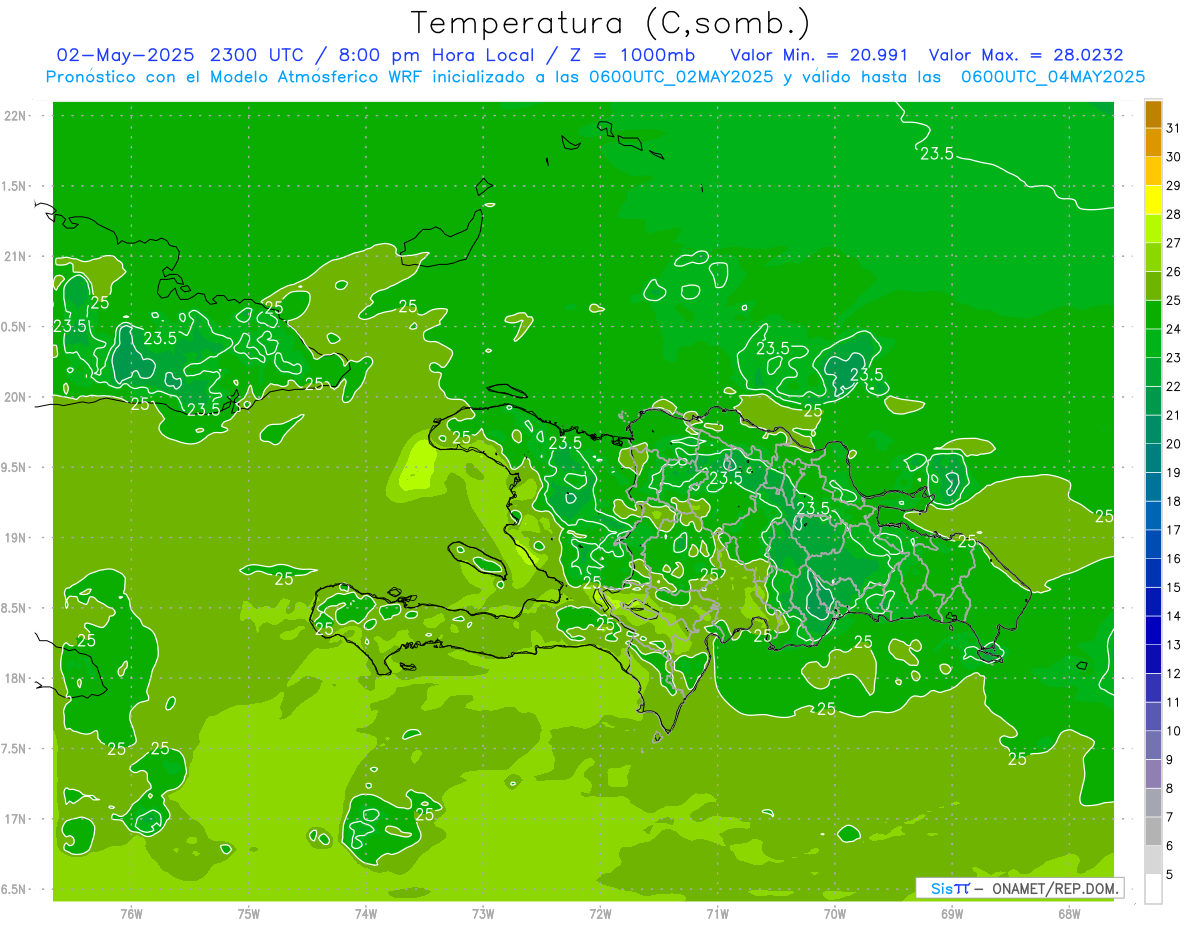The height and width of the screenshot is (927, 1200).
Task: Click the orange swatch between 30 and 31
Action: (x=1153, y=142)
